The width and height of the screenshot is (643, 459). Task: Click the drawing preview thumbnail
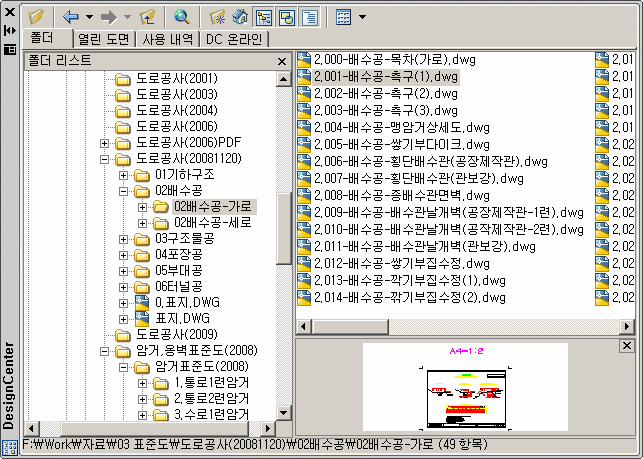pyautogui.click(x=465, y=387)
